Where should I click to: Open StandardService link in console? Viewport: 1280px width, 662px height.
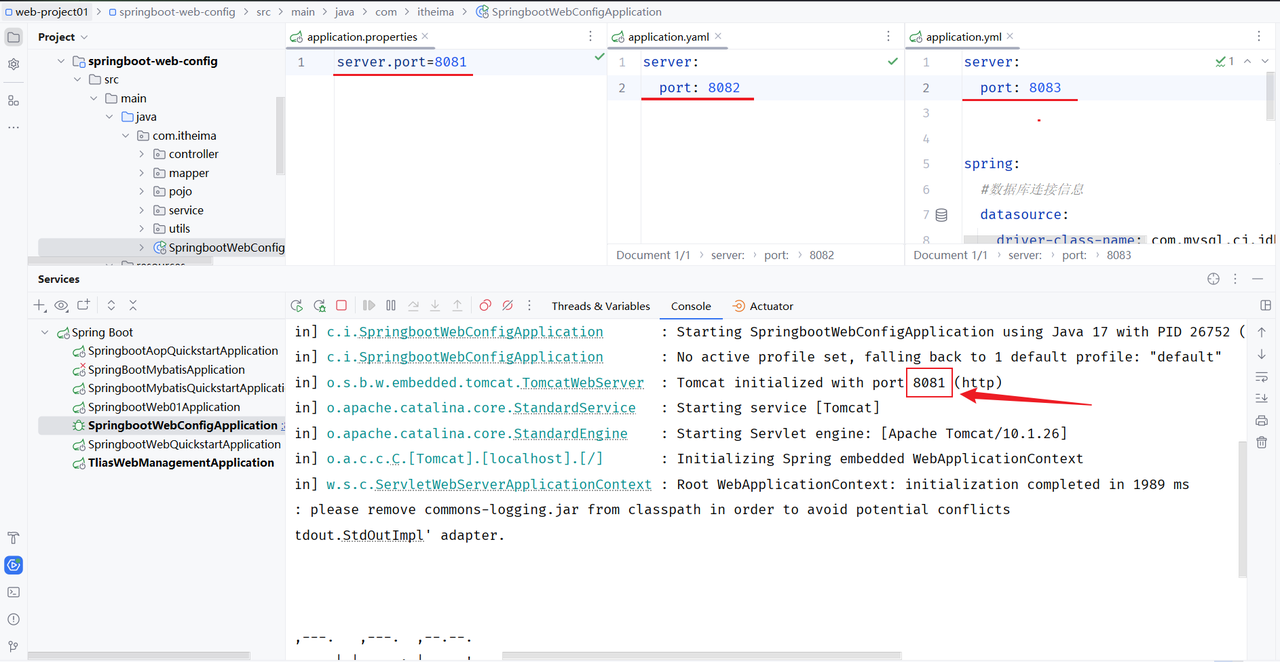[575, 408]
